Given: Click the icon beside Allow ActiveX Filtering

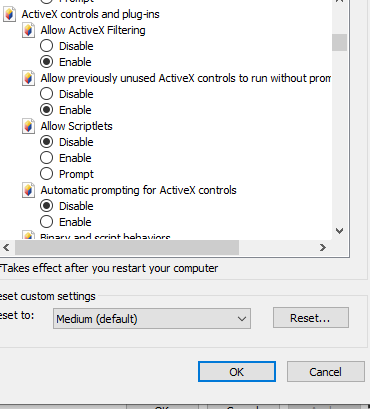Looking at the screenshot, I should tap(28, 30).
